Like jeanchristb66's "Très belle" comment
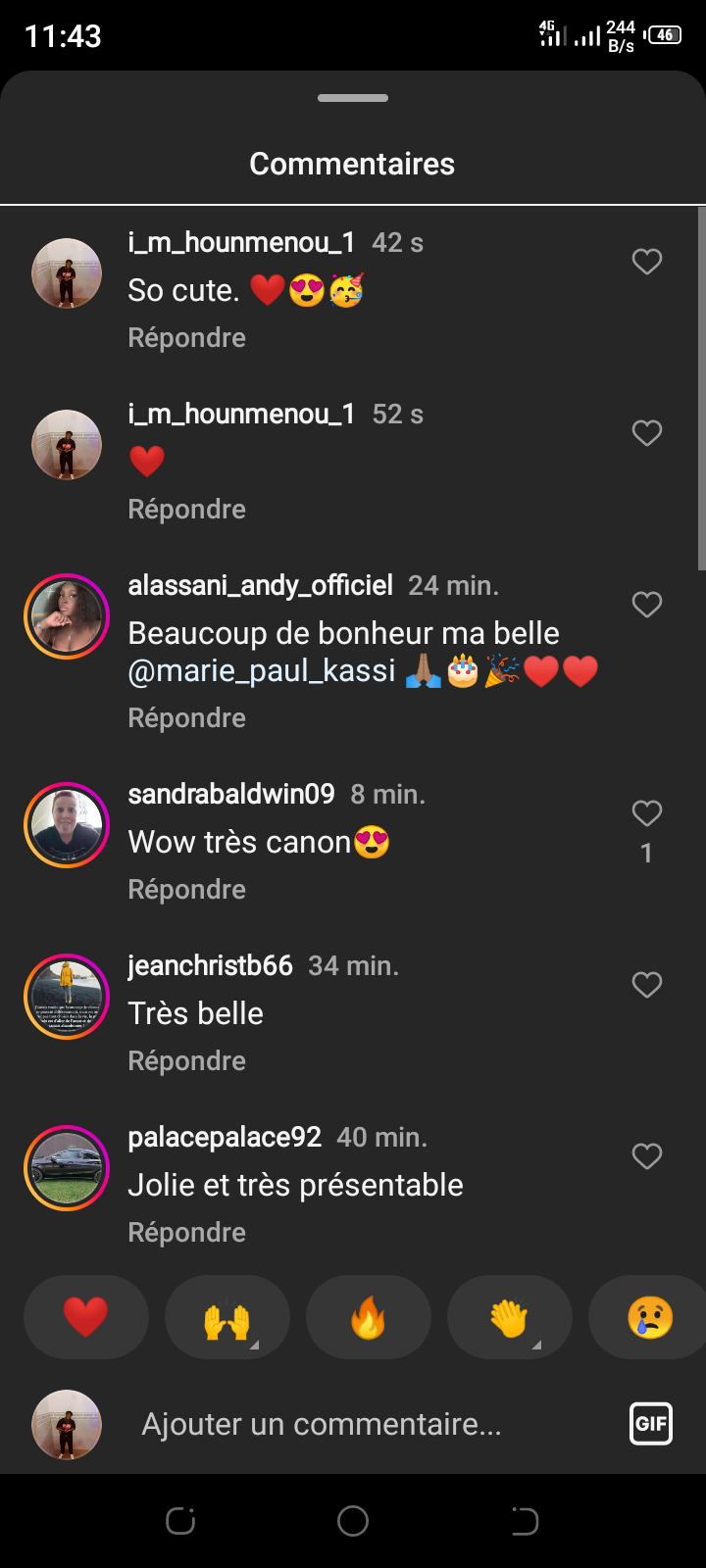This screenshot has width=706, height=1568. click(647, 985)
